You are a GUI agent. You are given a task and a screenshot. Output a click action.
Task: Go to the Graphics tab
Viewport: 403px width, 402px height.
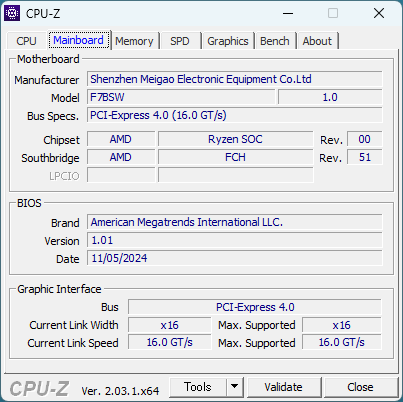tap(228, 41)
